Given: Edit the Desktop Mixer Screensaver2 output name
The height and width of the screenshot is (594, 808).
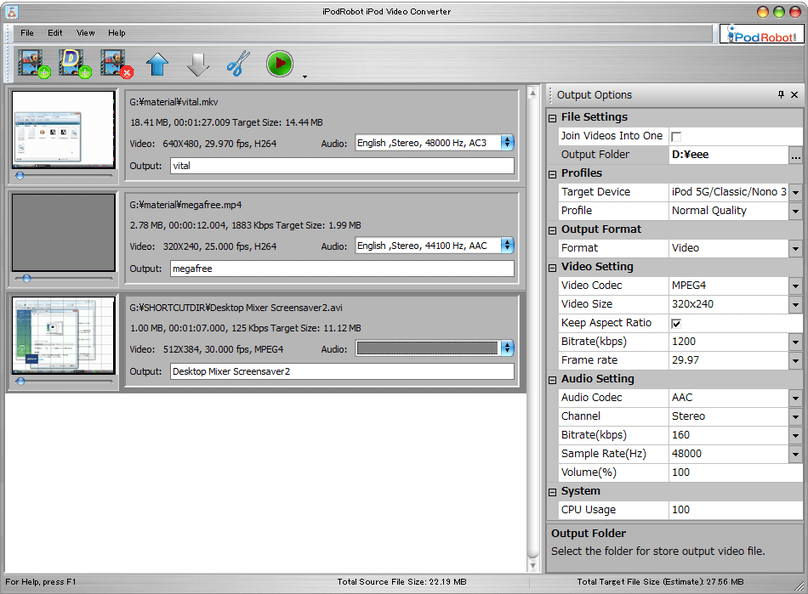Looking at the screenshot, I should 342,372.
